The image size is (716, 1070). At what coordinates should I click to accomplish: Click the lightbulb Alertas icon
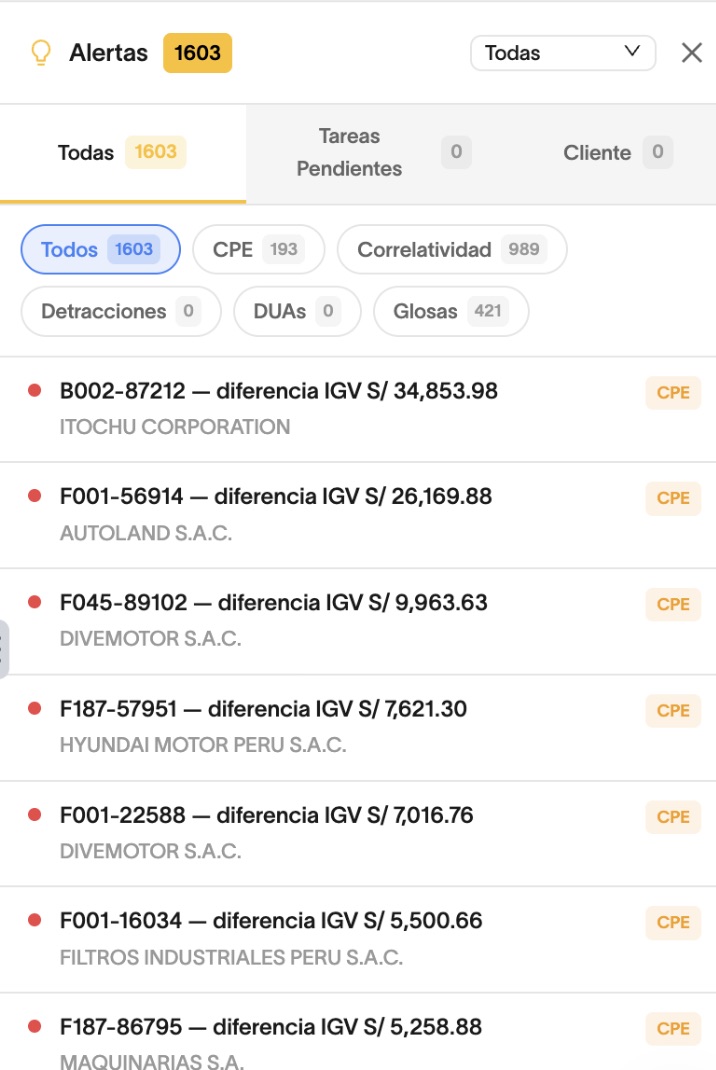[x=41, y=53]
